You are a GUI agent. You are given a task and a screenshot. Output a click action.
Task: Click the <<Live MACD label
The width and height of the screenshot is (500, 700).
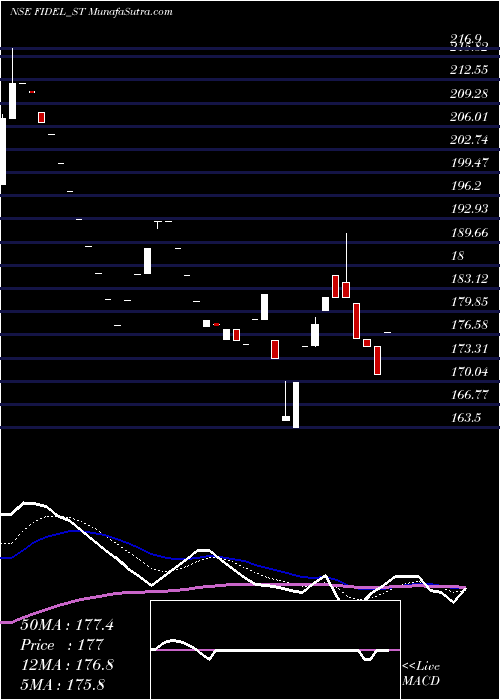click(421, 673)
